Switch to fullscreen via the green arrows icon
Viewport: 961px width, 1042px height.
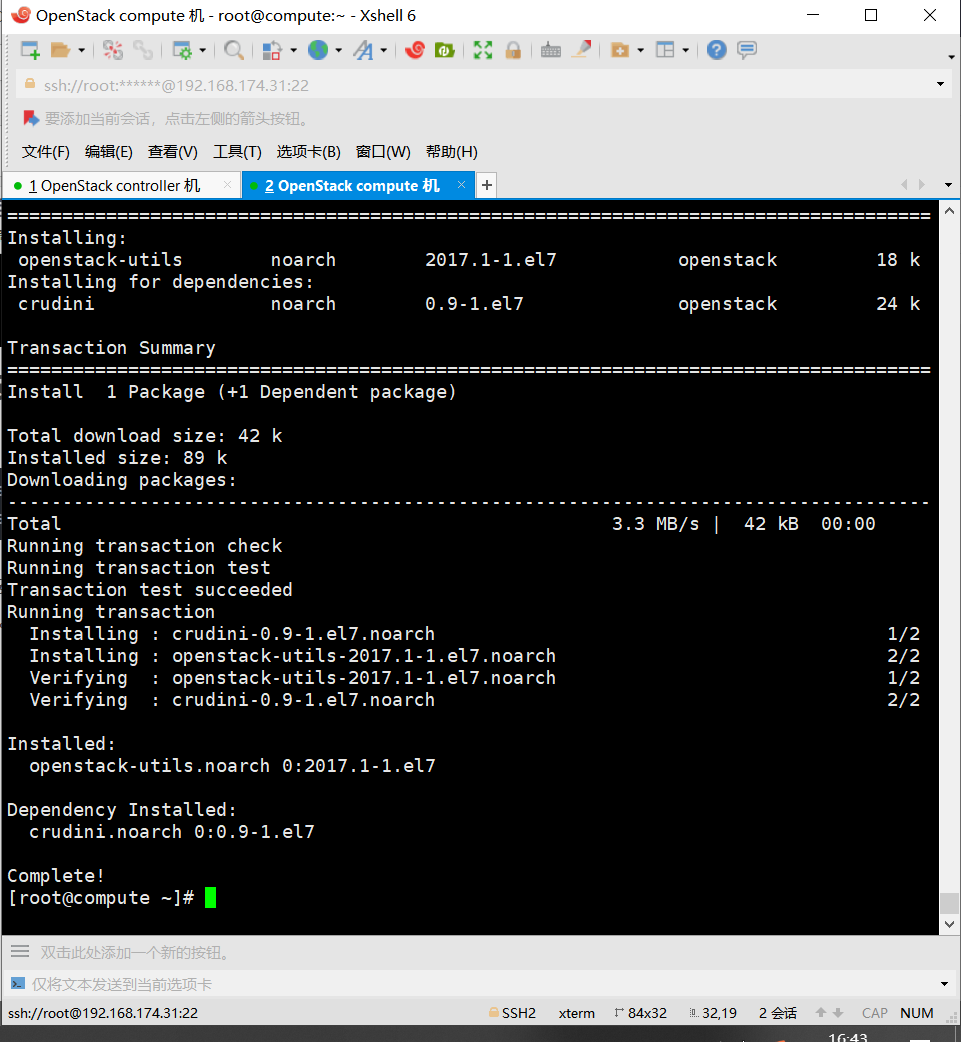point(483,50)
